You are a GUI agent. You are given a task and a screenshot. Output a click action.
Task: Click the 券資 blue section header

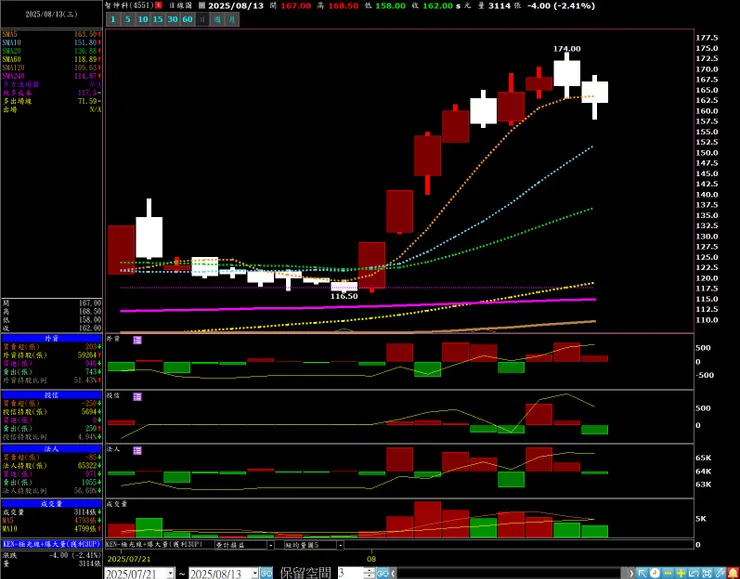51,338
